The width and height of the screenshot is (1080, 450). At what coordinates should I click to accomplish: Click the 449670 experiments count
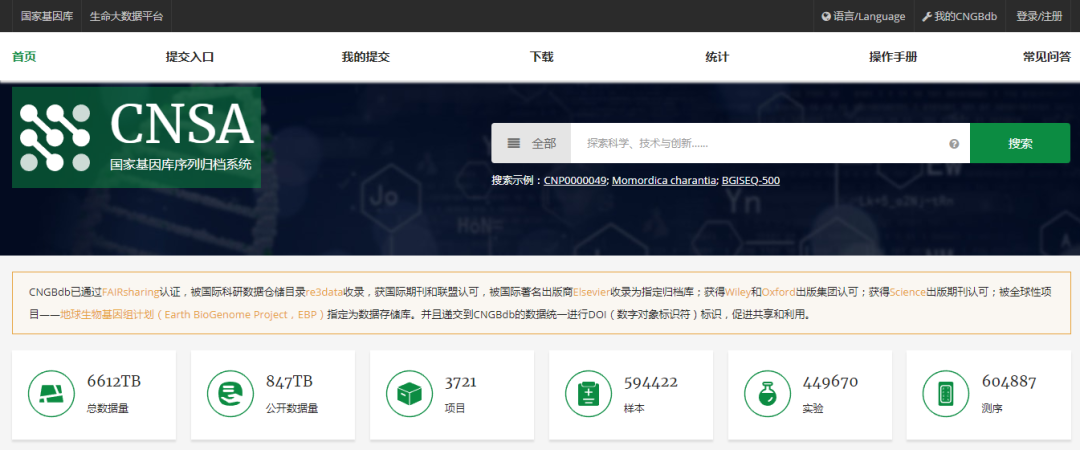point(830,382)
